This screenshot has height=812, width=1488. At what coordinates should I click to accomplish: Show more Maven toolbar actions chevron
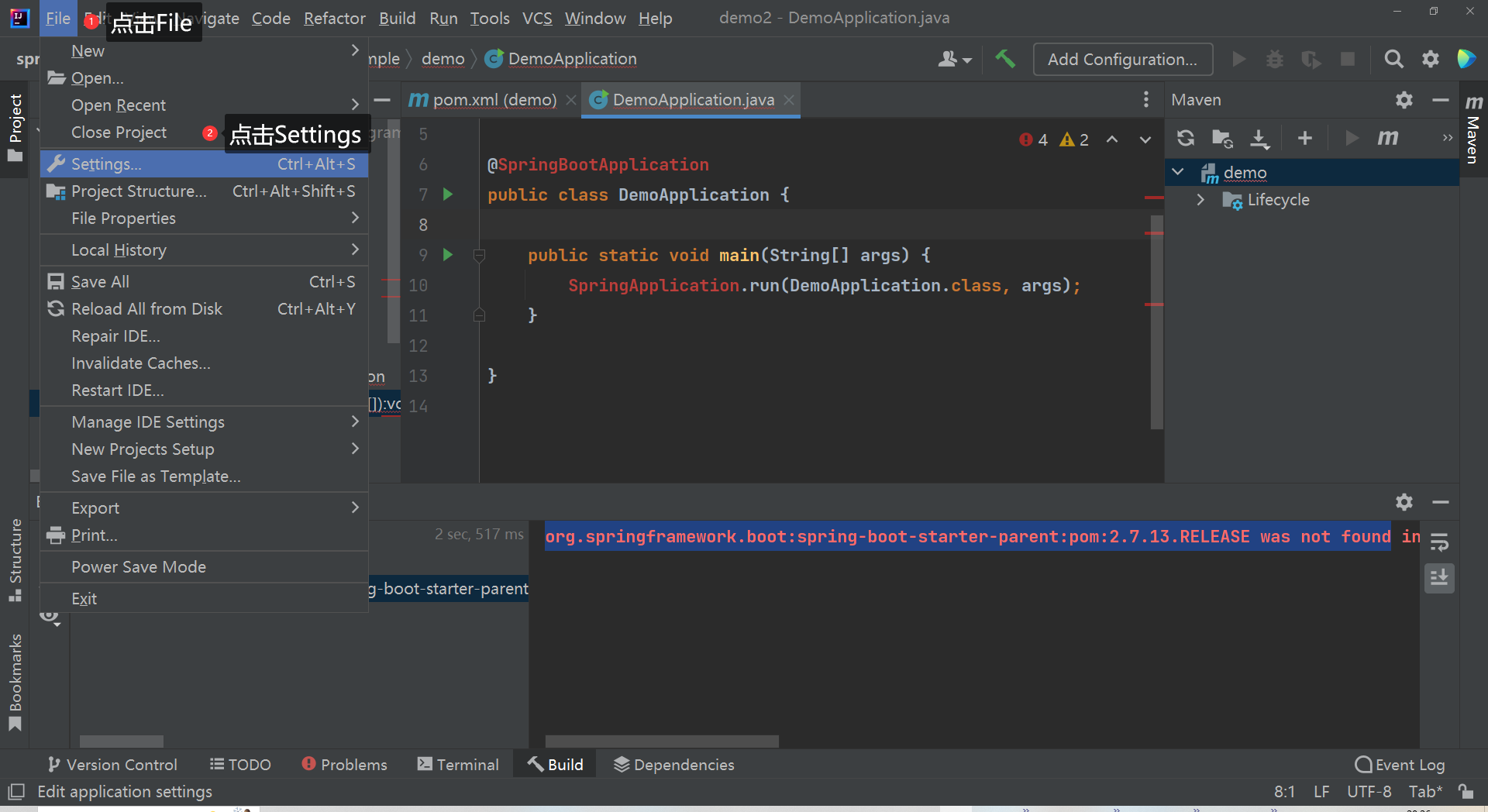(x=1447, y=138)
